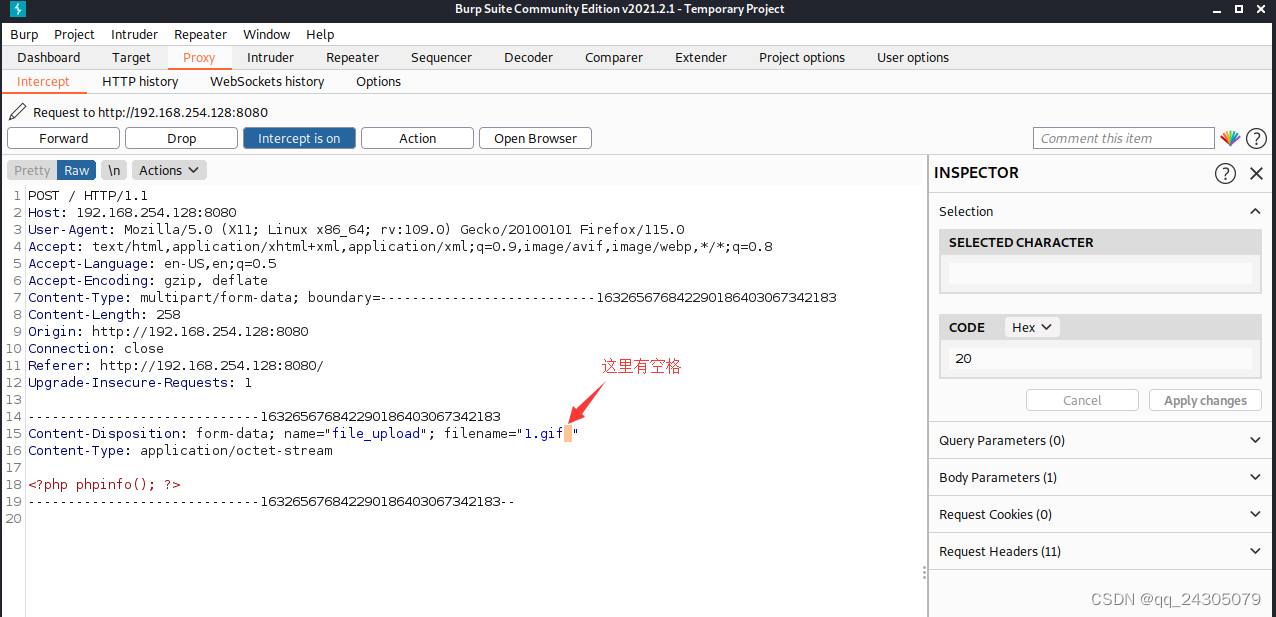Forward the intercepted request
Screen dimensions: 1276x617
point(63,138)
